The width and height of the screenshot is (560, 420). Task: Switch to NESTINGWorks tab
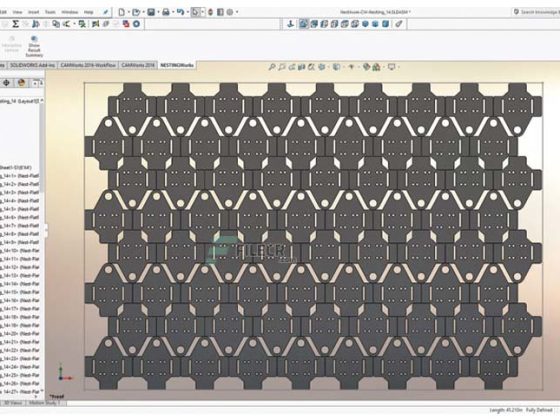[x=177, y=65]
